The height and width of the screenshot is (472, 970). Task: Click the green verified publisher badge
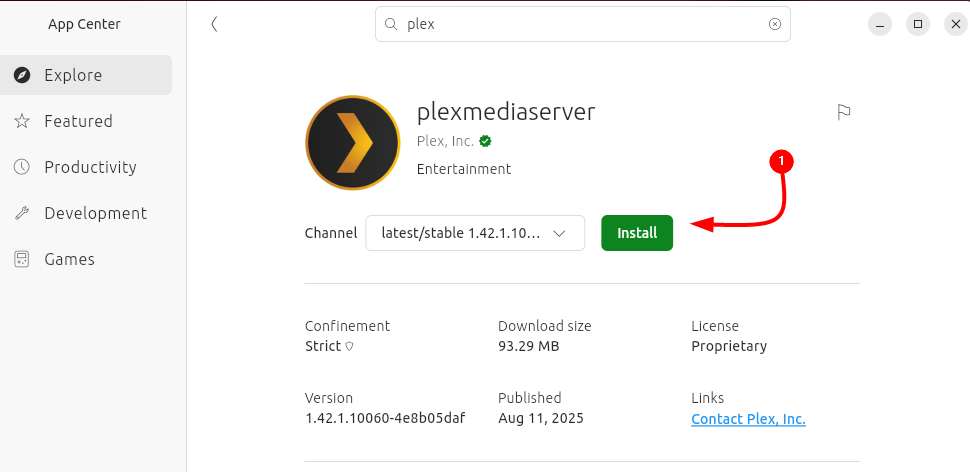tap(485, 141)
